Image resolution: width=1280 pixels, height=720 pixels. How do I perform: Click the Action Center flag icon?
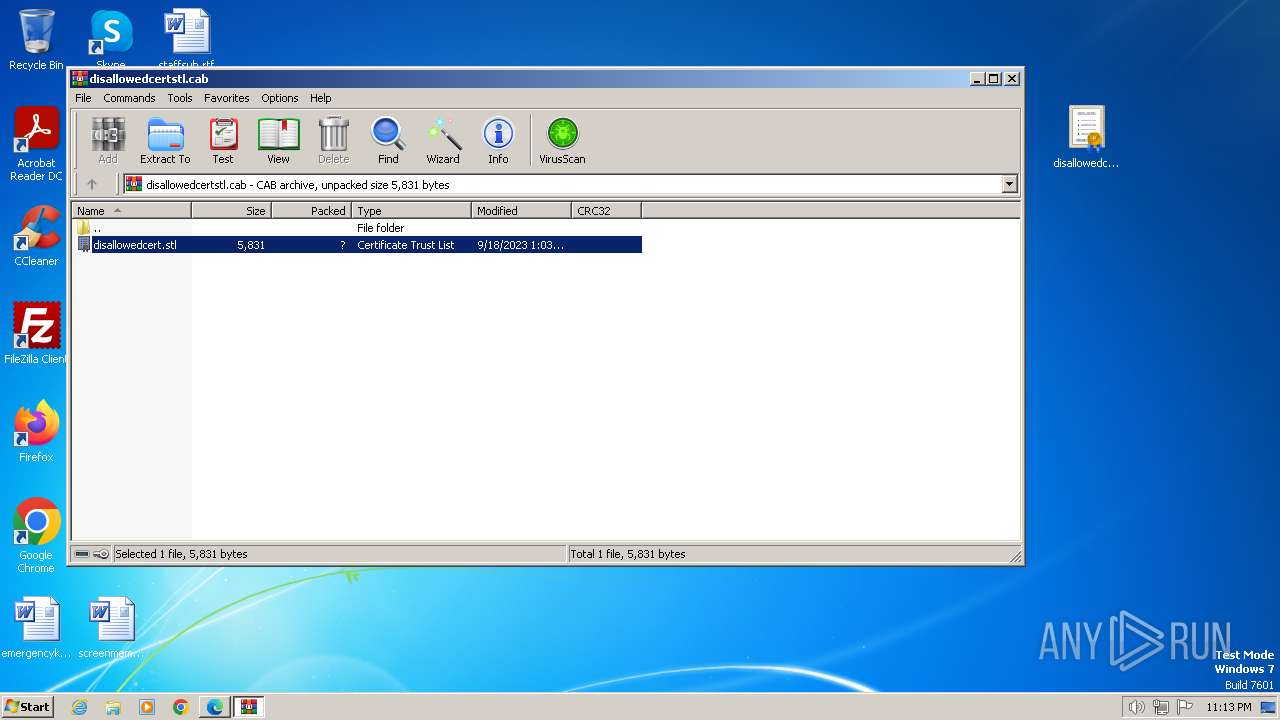click(1185, 707)
